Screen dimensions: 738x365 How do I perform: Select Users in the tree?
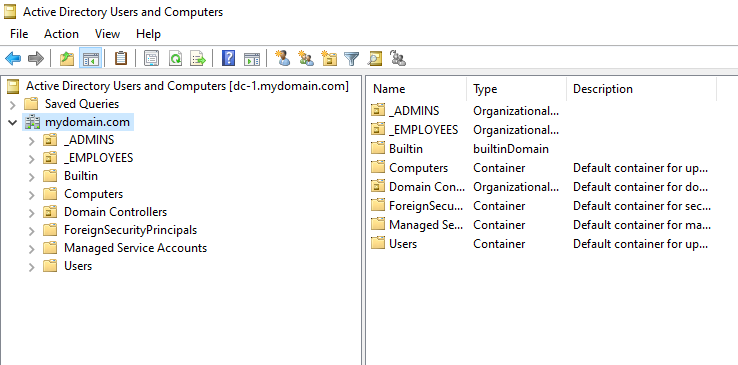[x=78, y=266]
